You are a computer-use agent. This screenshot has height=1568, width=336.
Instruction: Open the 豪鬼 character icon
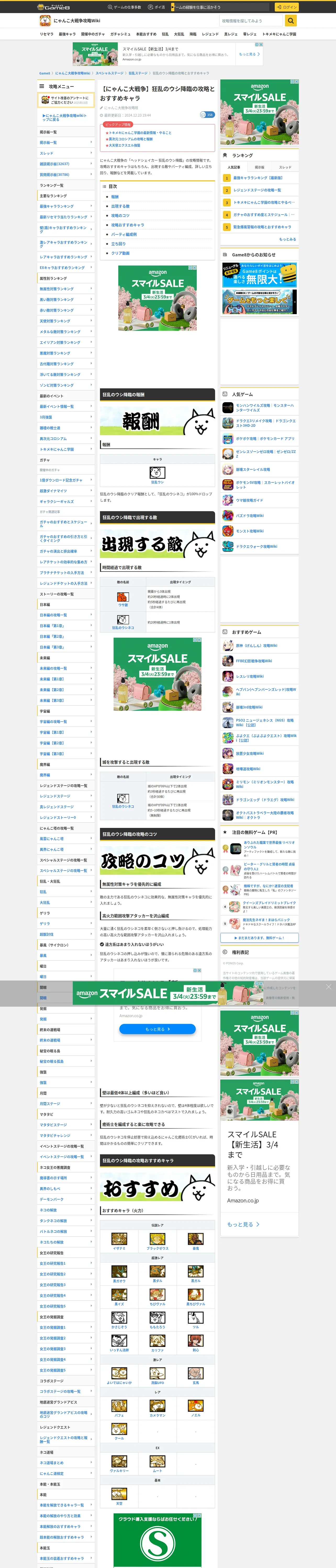(195, 1239)
